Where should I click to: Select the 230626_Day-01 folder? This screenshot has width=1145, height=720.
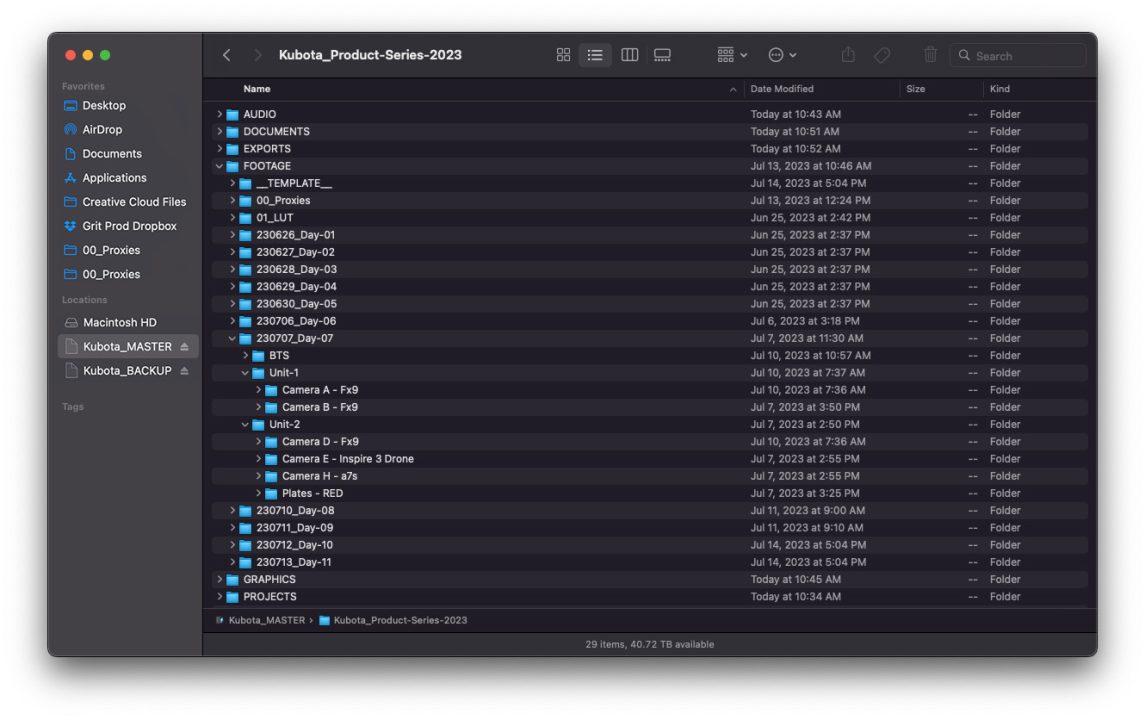point(650,234)
